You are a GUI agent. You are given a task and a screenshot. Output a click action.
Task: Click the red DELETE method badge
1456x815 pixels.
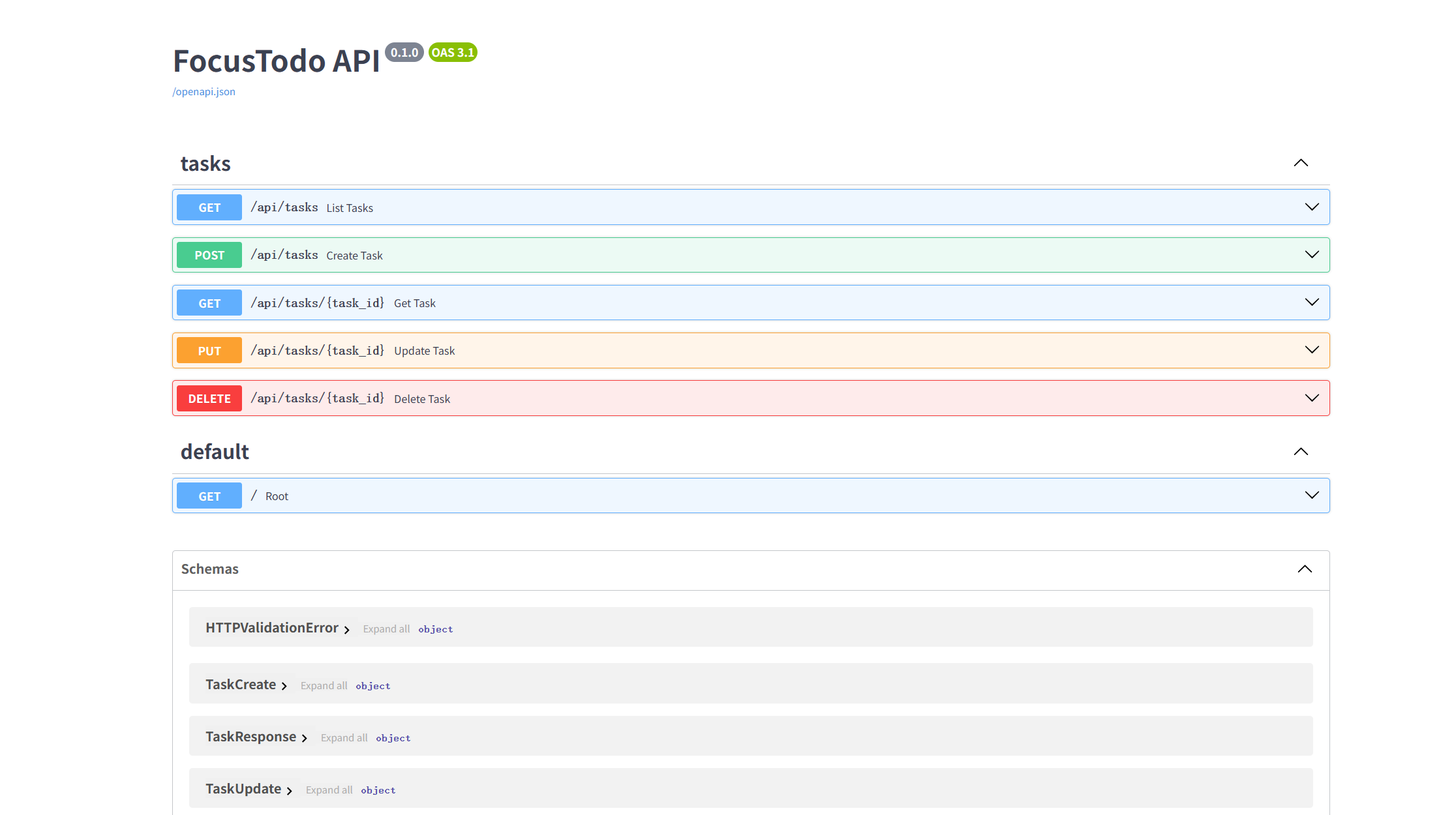coord(209,398)
